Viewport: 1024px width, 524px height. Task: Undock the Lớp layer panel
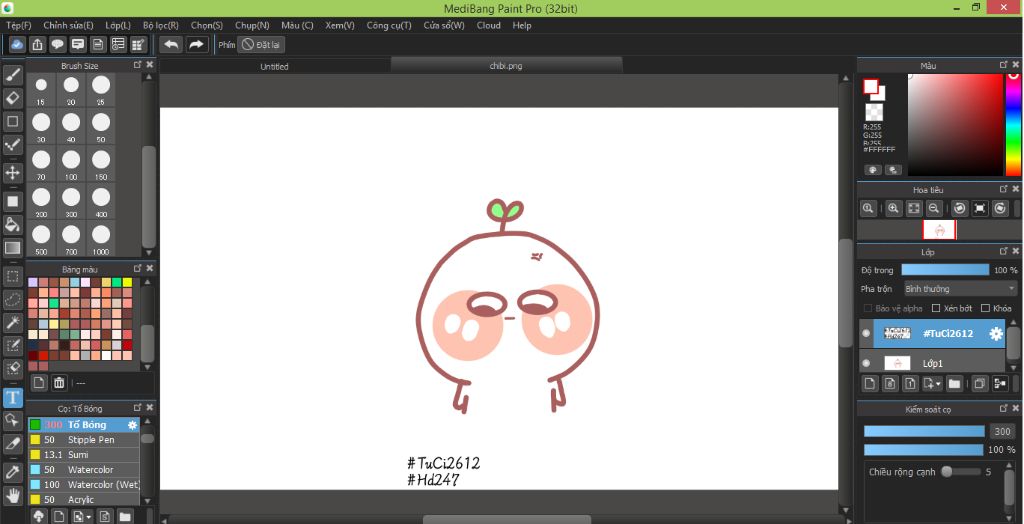click(x=1003, y=252)
